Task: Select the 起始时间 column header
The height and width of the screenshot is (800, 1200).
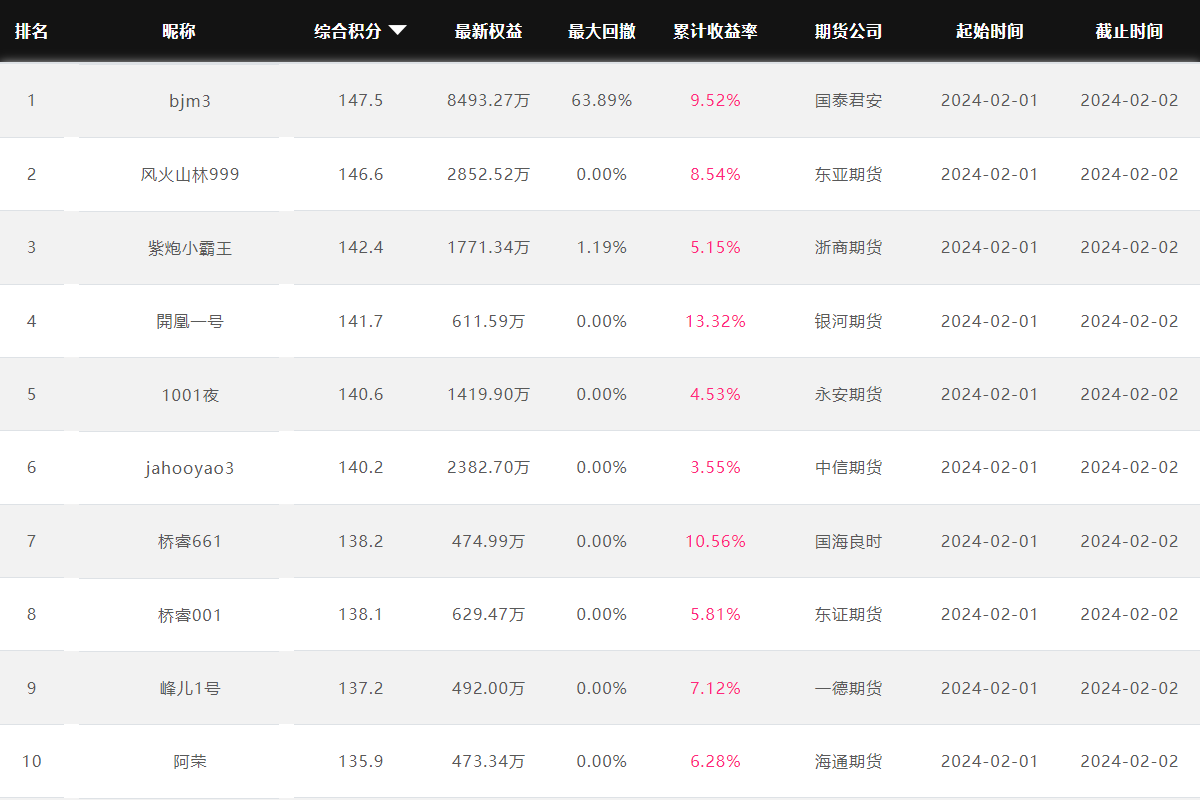Action: [x=989, y=31]
